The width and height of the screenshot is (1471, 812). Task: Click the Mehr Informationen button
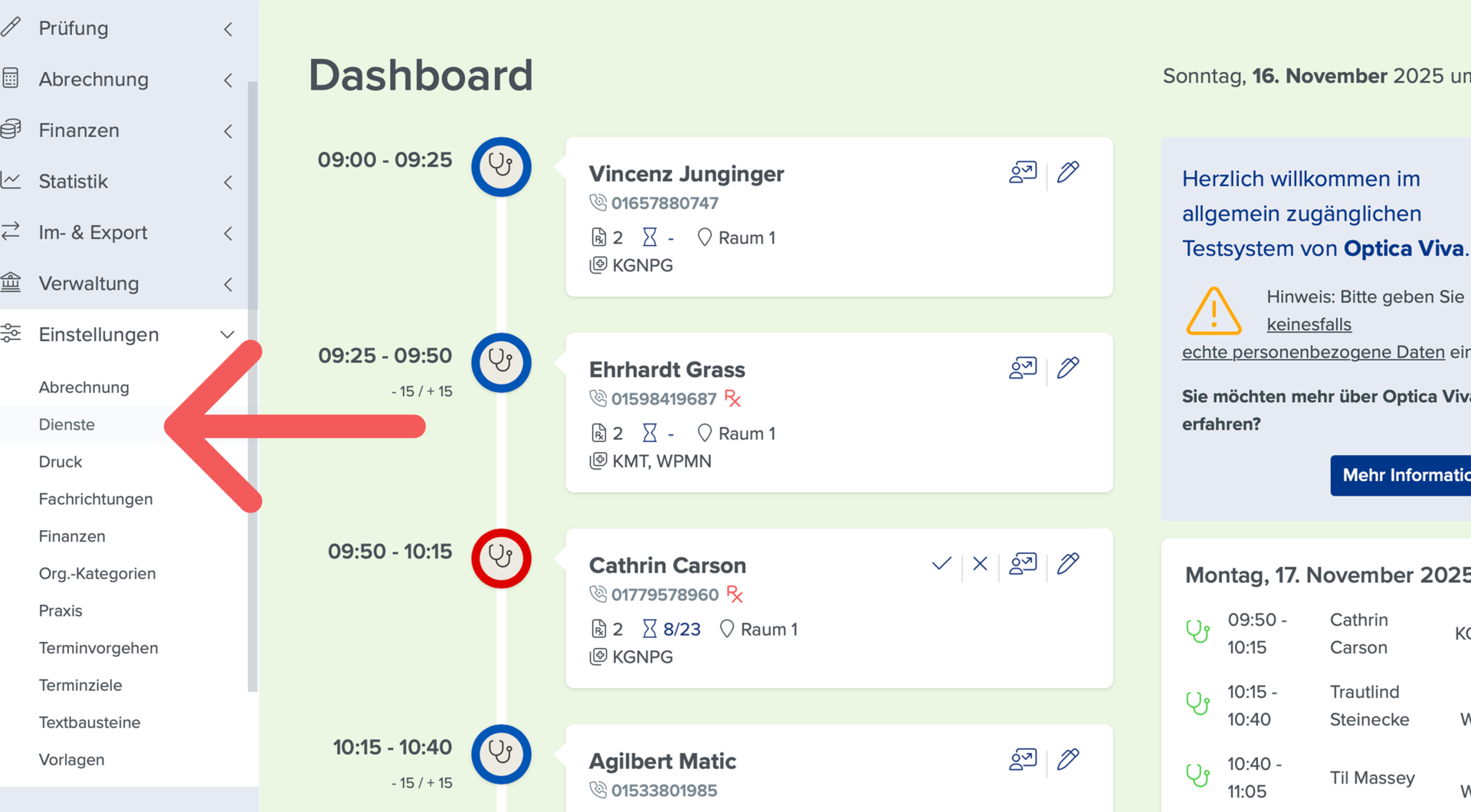click(1401, 475)
